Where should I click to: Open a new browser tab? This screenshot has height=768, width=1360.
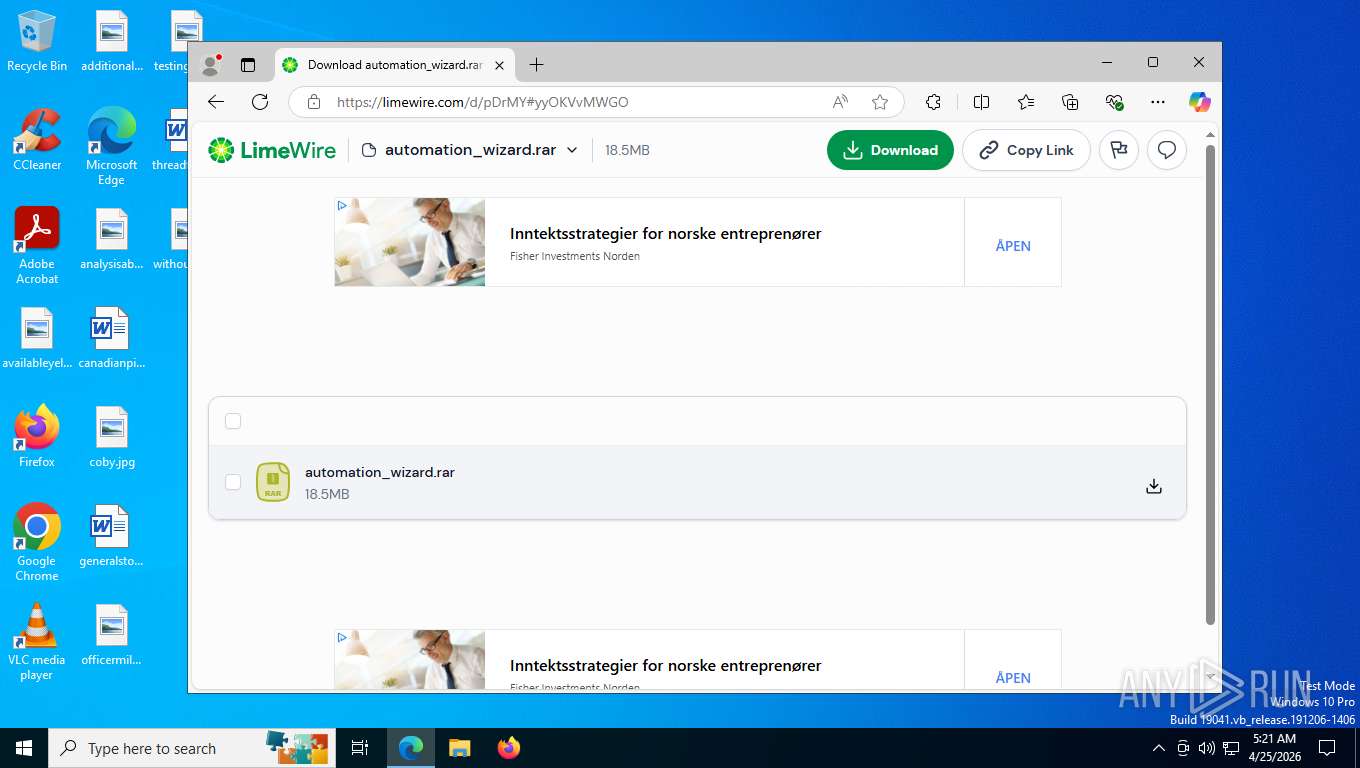click(x=536, y=65)
